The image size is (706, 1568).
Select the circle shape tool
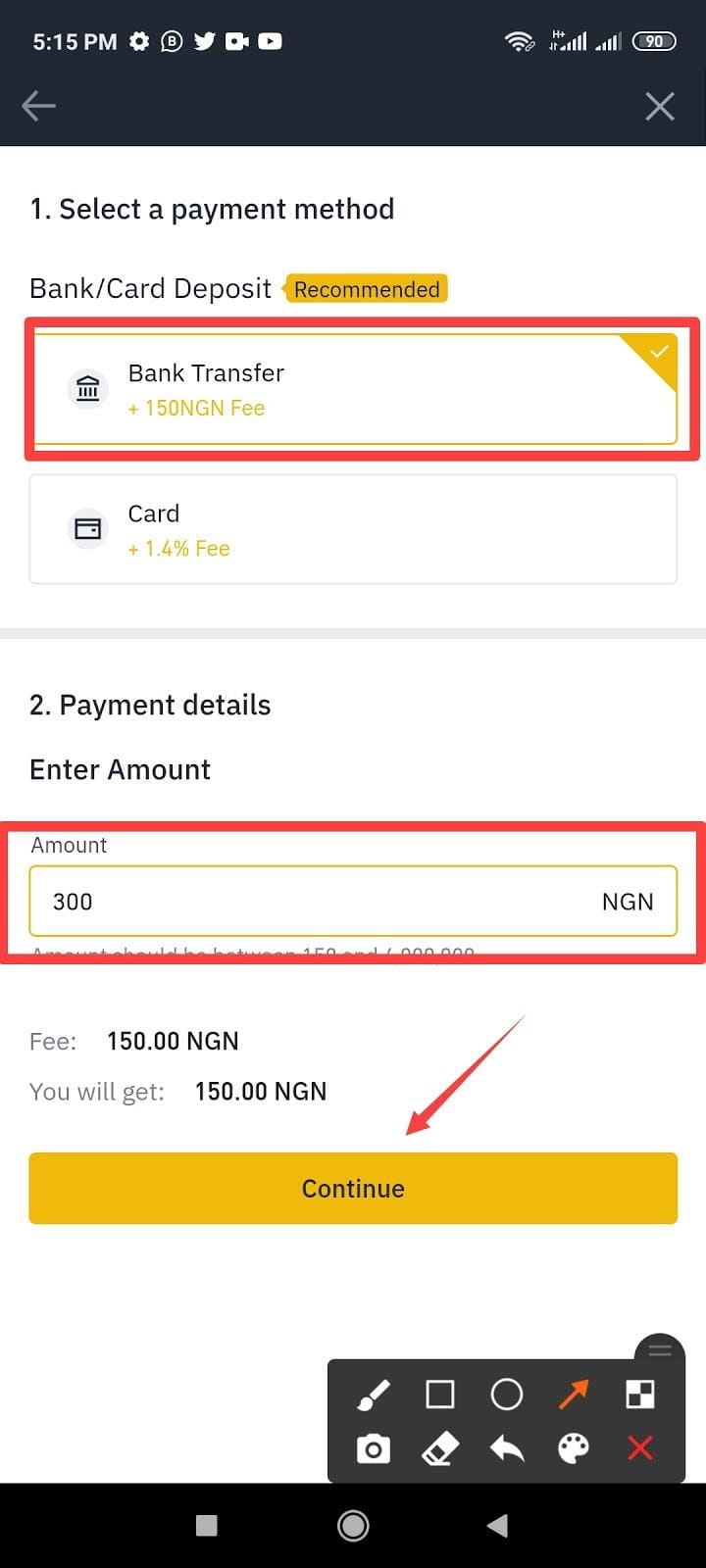pos(507,1395)
